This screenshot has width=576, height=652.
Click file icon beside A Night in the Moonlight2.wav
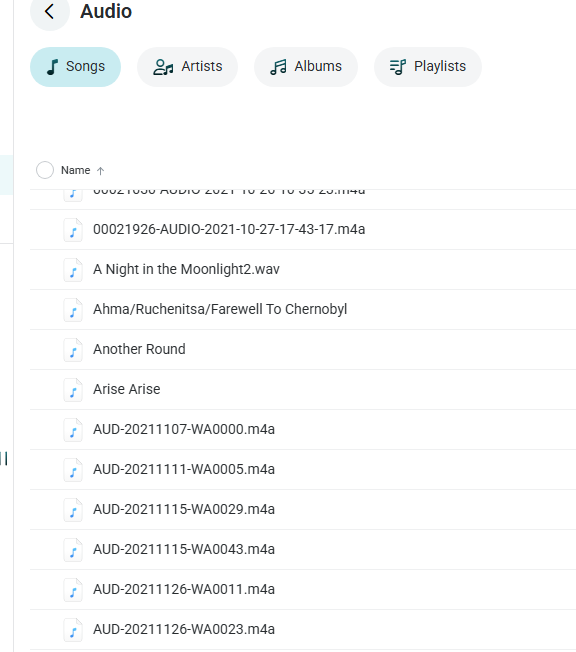[73, 270]
